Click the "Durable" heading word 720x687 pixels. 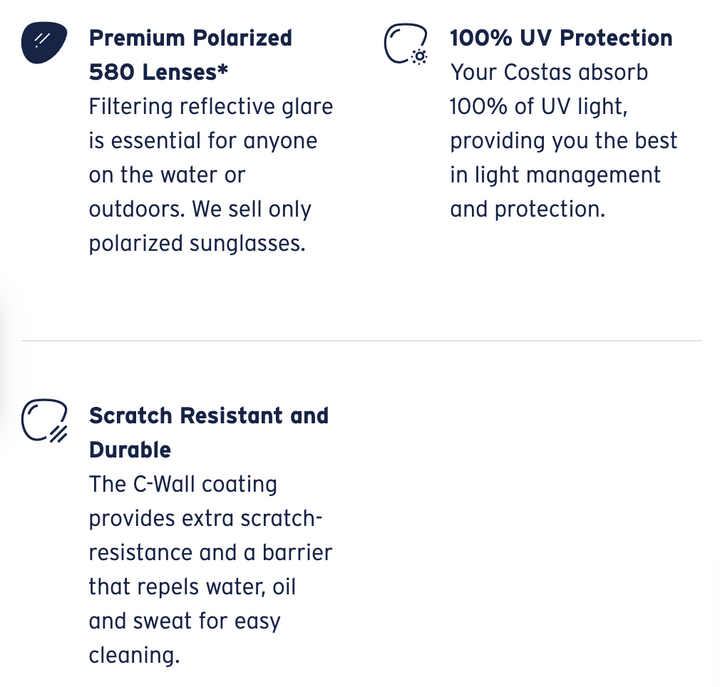click(130, 449)
